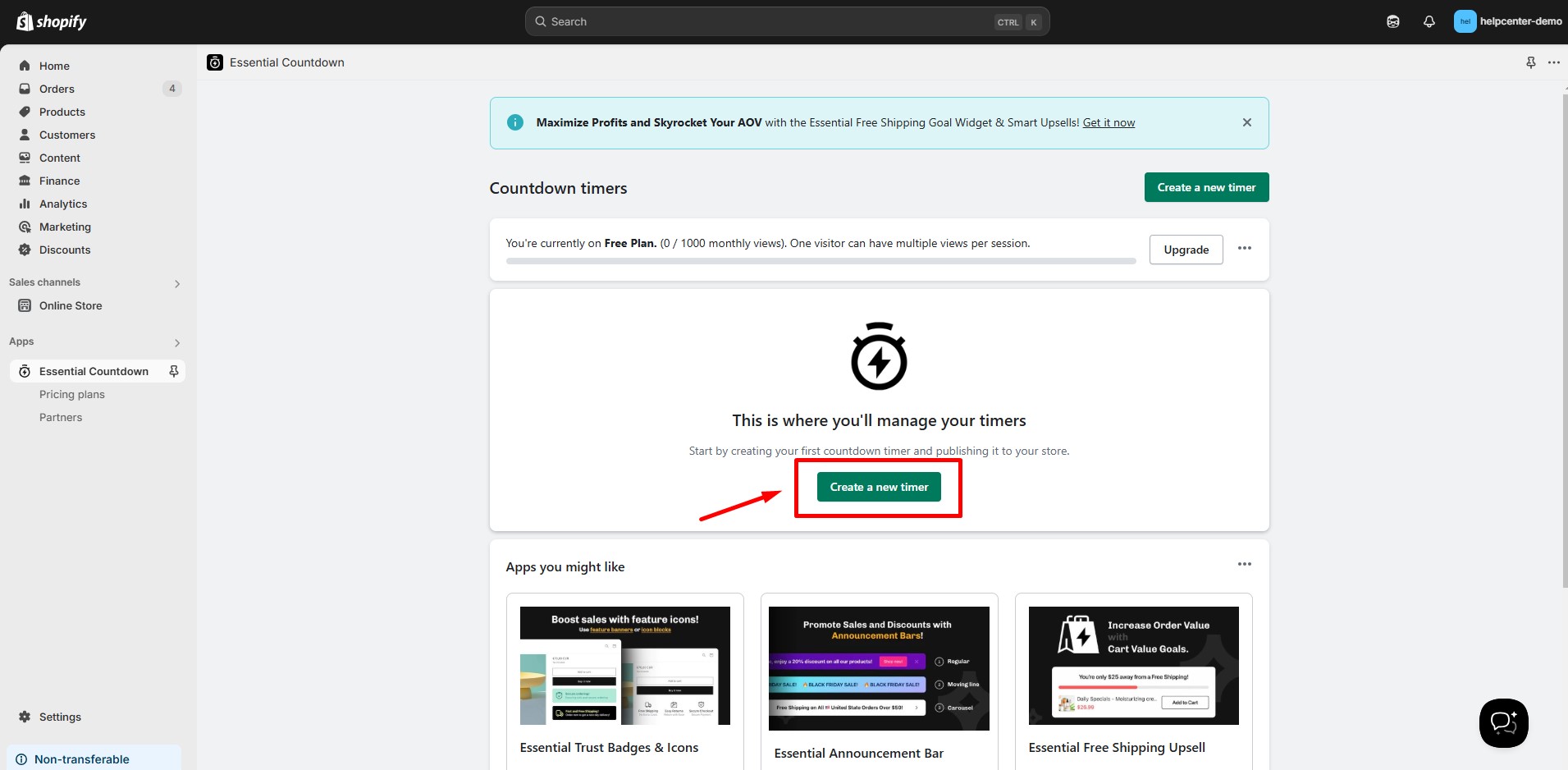This screenshot has width=1568, height=770.
Task: Open Analytics section
Action: [x=63, y=204]
